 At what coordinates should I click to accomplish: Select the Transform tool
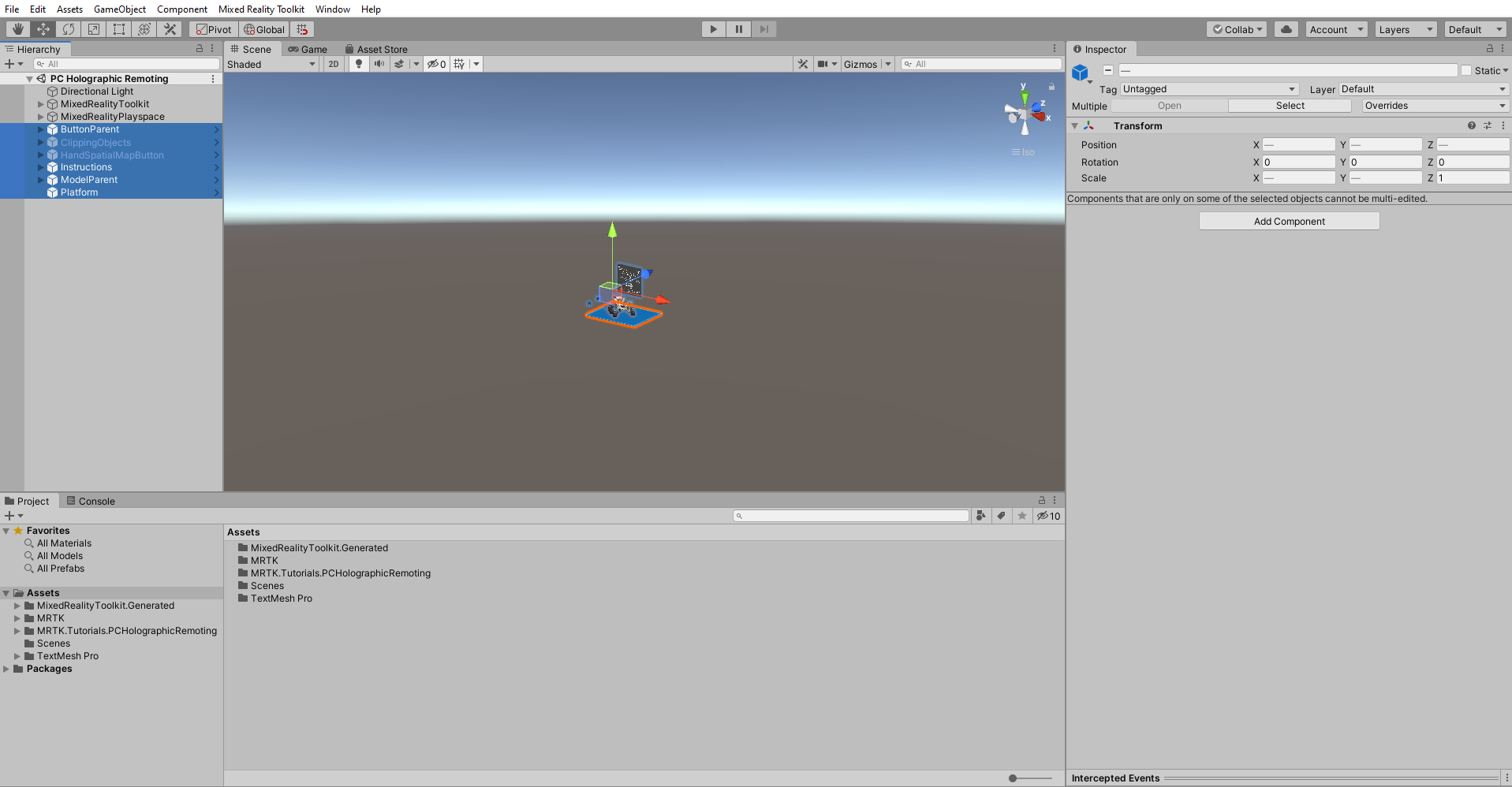click(144, 29)
